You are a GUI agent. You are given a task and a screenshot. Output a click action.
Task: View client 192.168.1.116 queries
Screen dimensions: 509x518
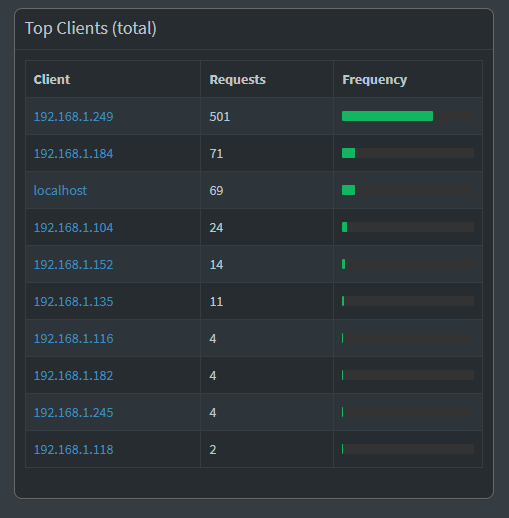(73, 338)
